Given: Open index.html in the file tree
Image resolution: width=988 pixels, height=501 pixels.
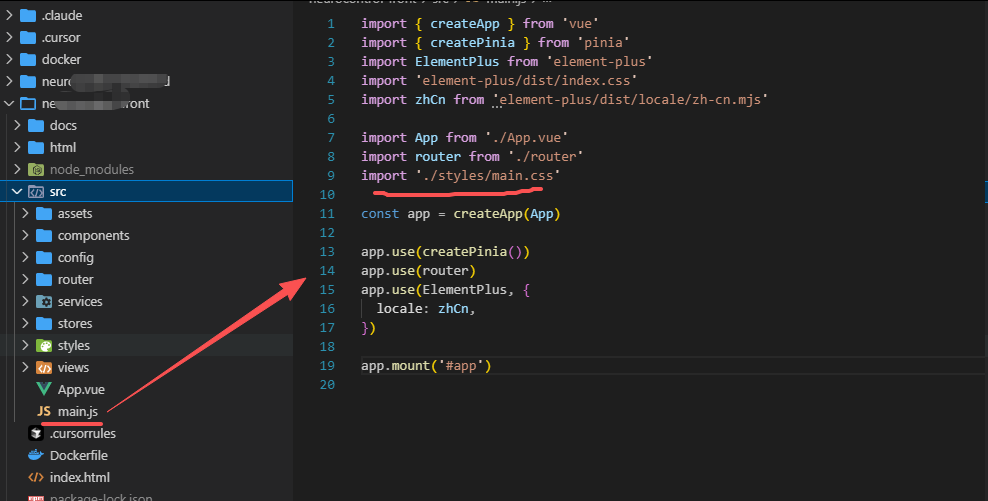Looking at the screenshot, I should (79, 478).
